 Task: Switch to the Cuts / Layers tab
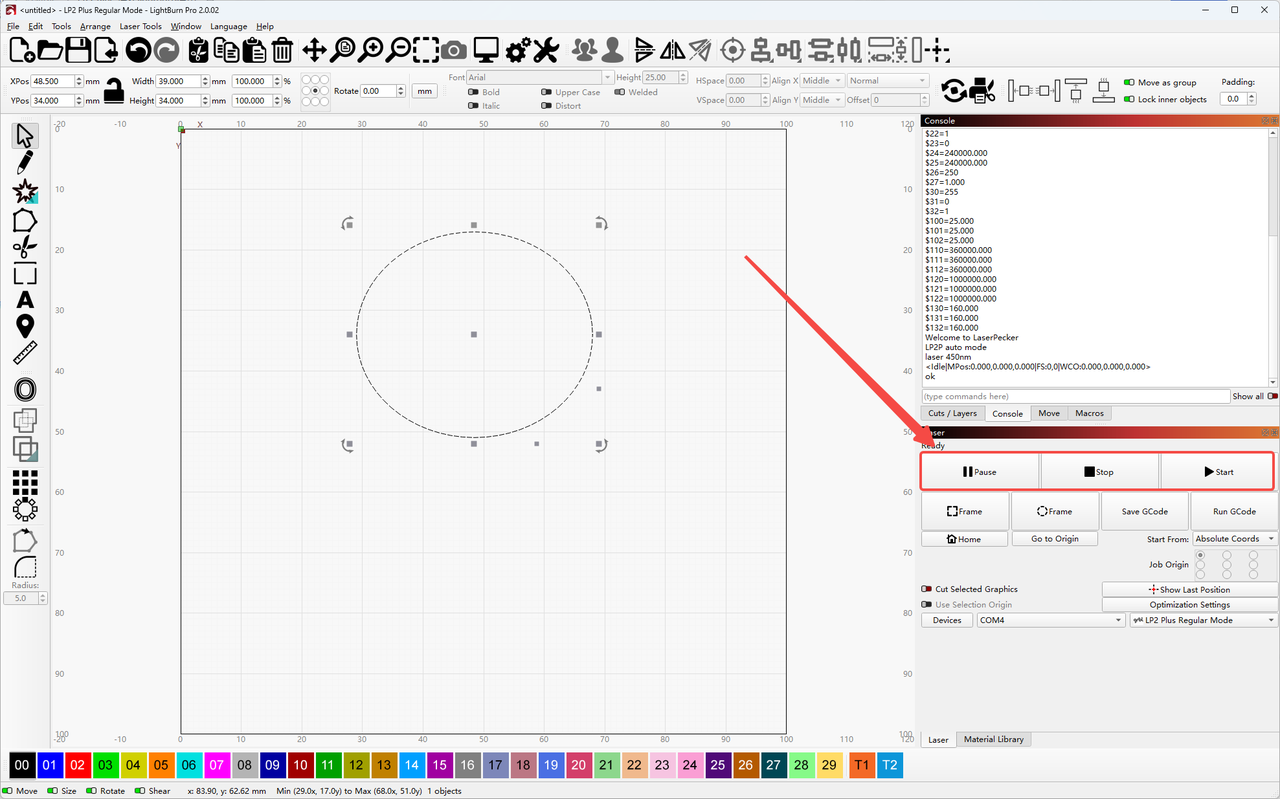[952, 413]
